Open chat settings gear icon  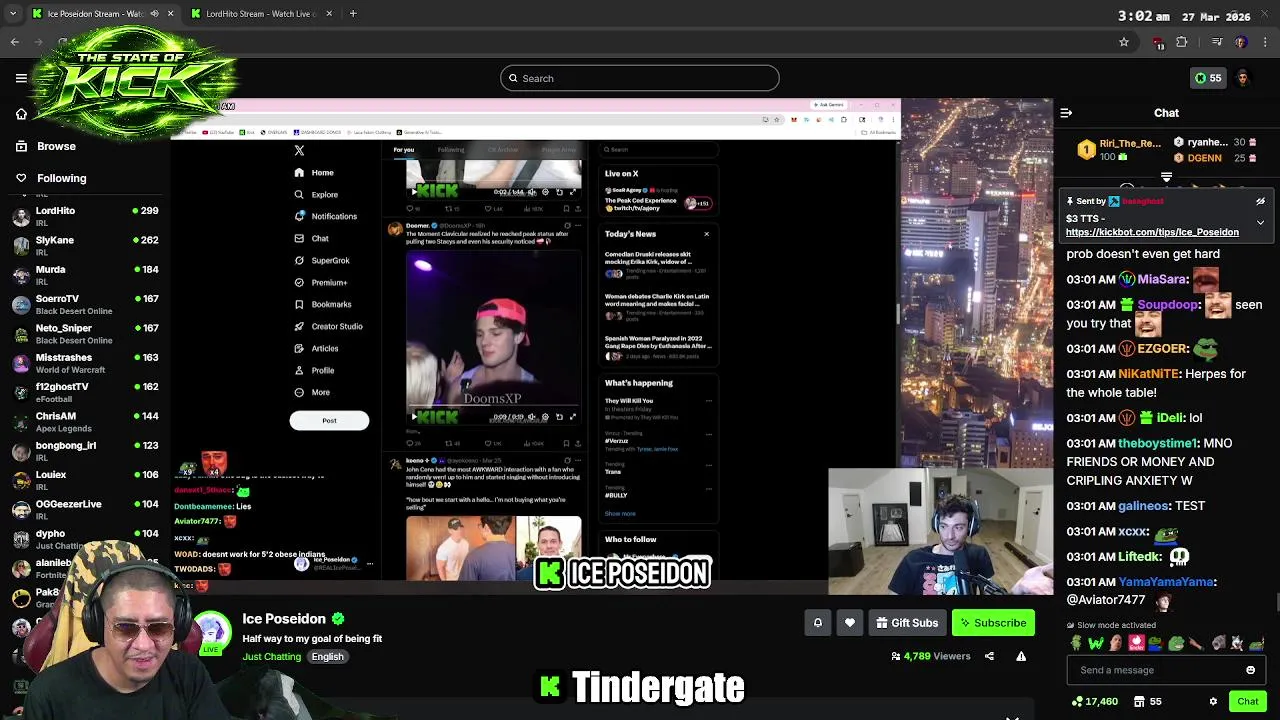pos(1213,701)
